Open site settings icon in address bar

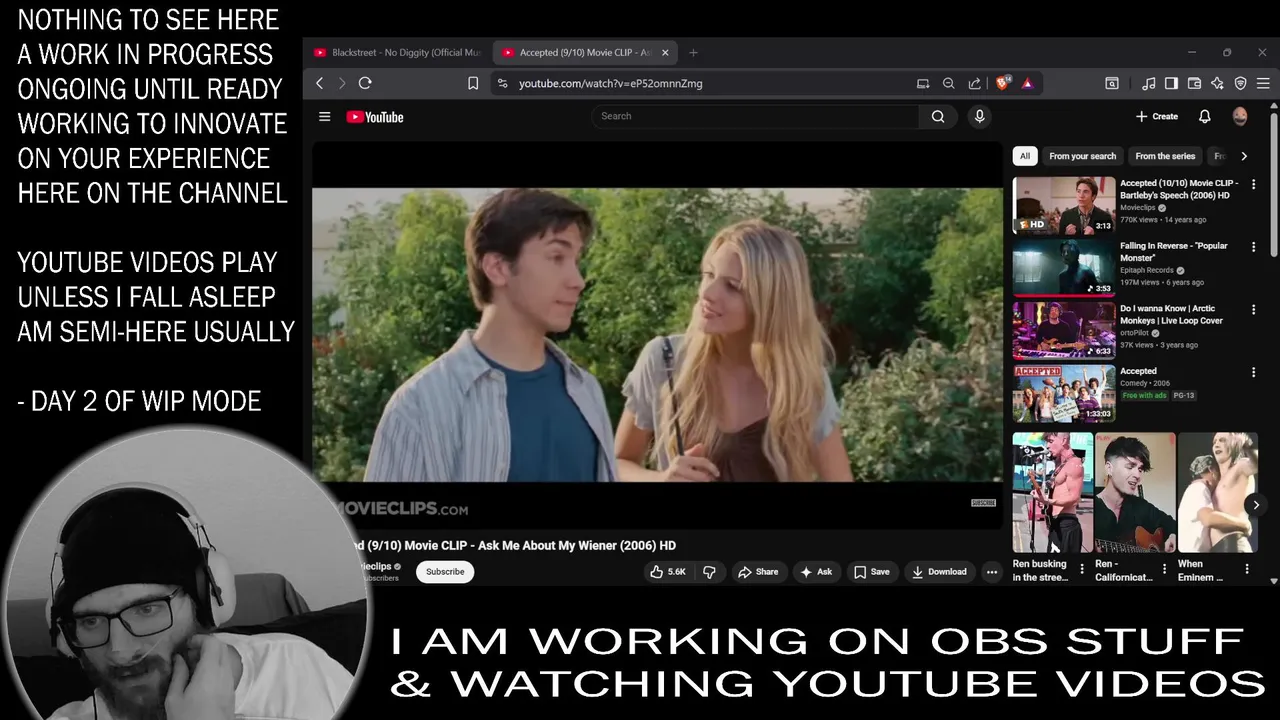tap(502, 84)
